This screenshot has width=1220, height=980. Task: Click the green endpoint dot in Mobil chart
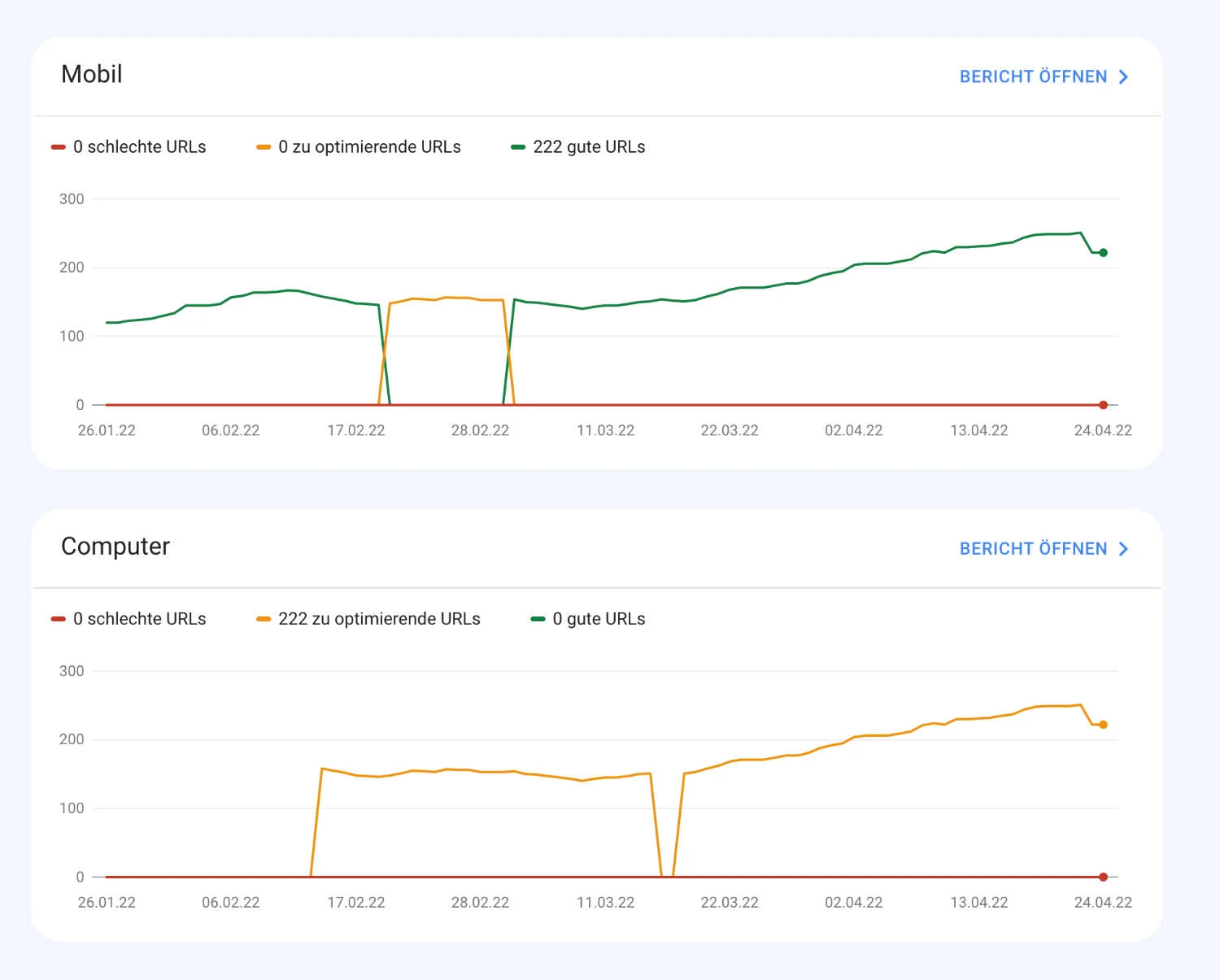[x=1103, y=252]
